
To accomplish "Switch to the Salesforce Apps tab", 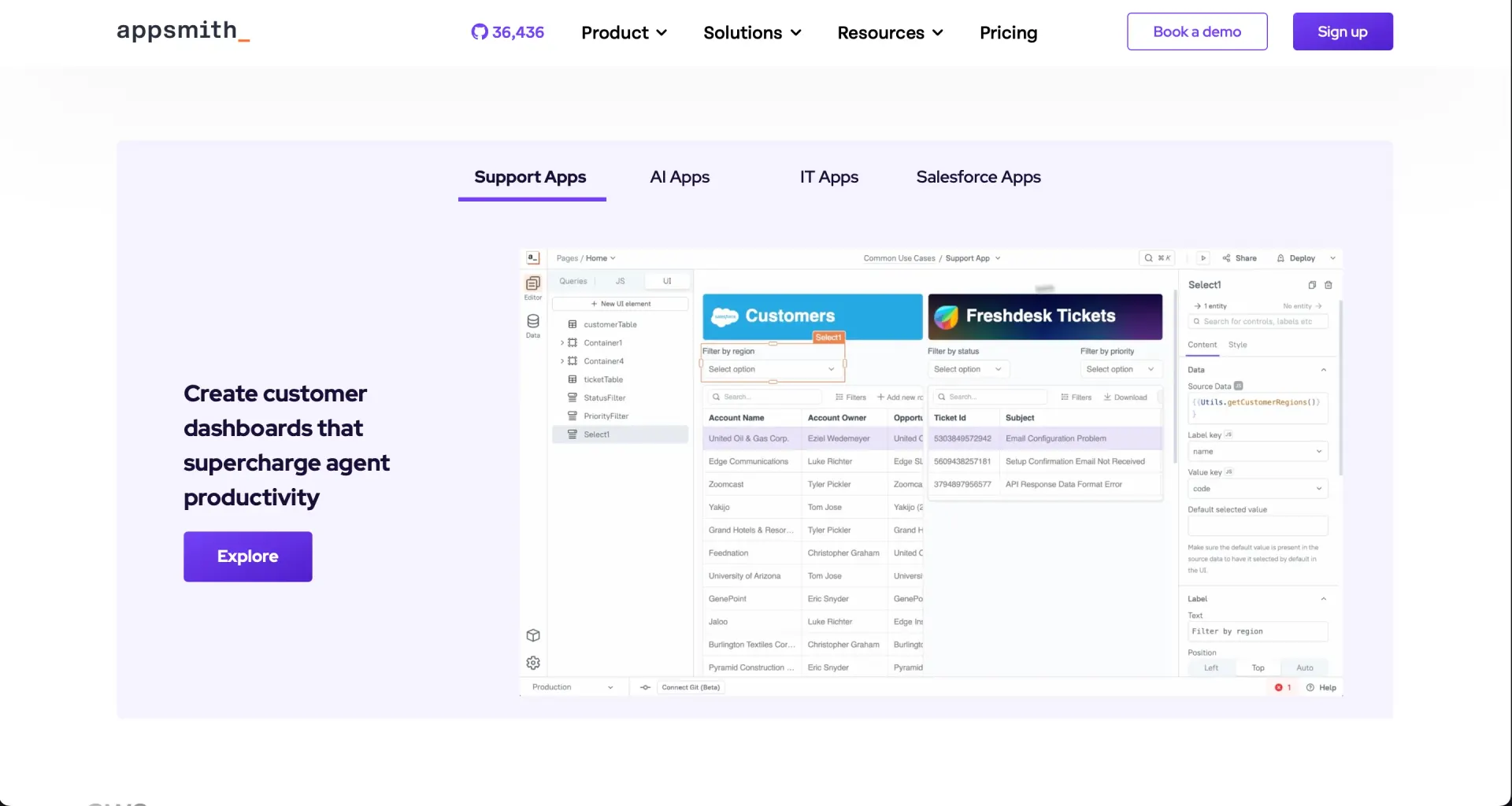I will (x=978, y=177).
